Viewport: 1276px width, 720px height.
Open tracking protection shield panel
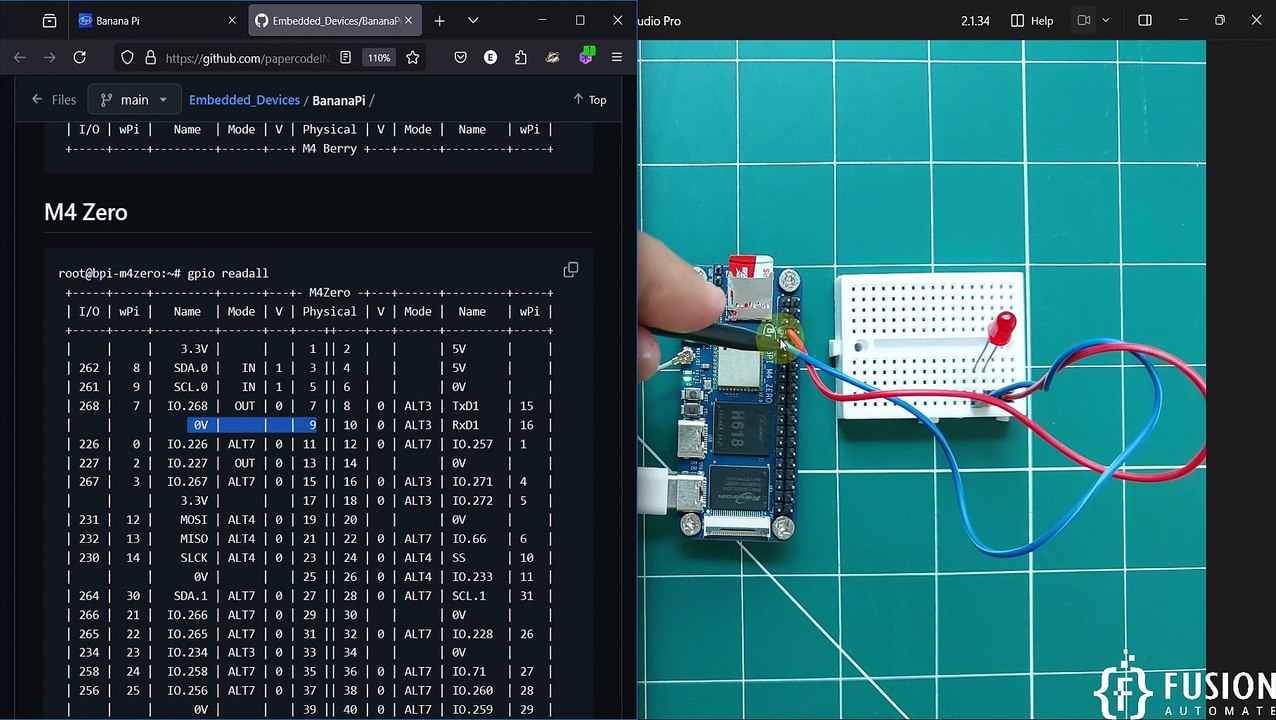coord(127,58)
